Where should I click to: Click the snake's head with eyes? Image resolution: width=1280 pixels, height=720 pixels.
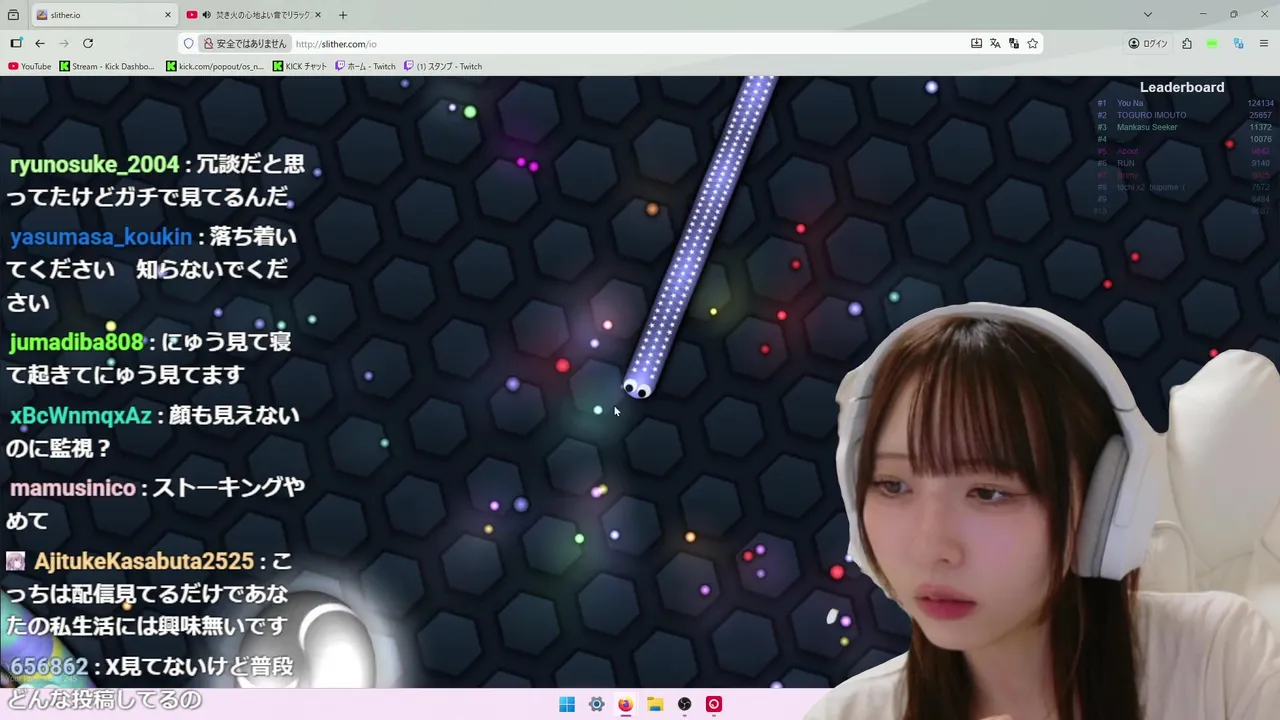[638, 386]
